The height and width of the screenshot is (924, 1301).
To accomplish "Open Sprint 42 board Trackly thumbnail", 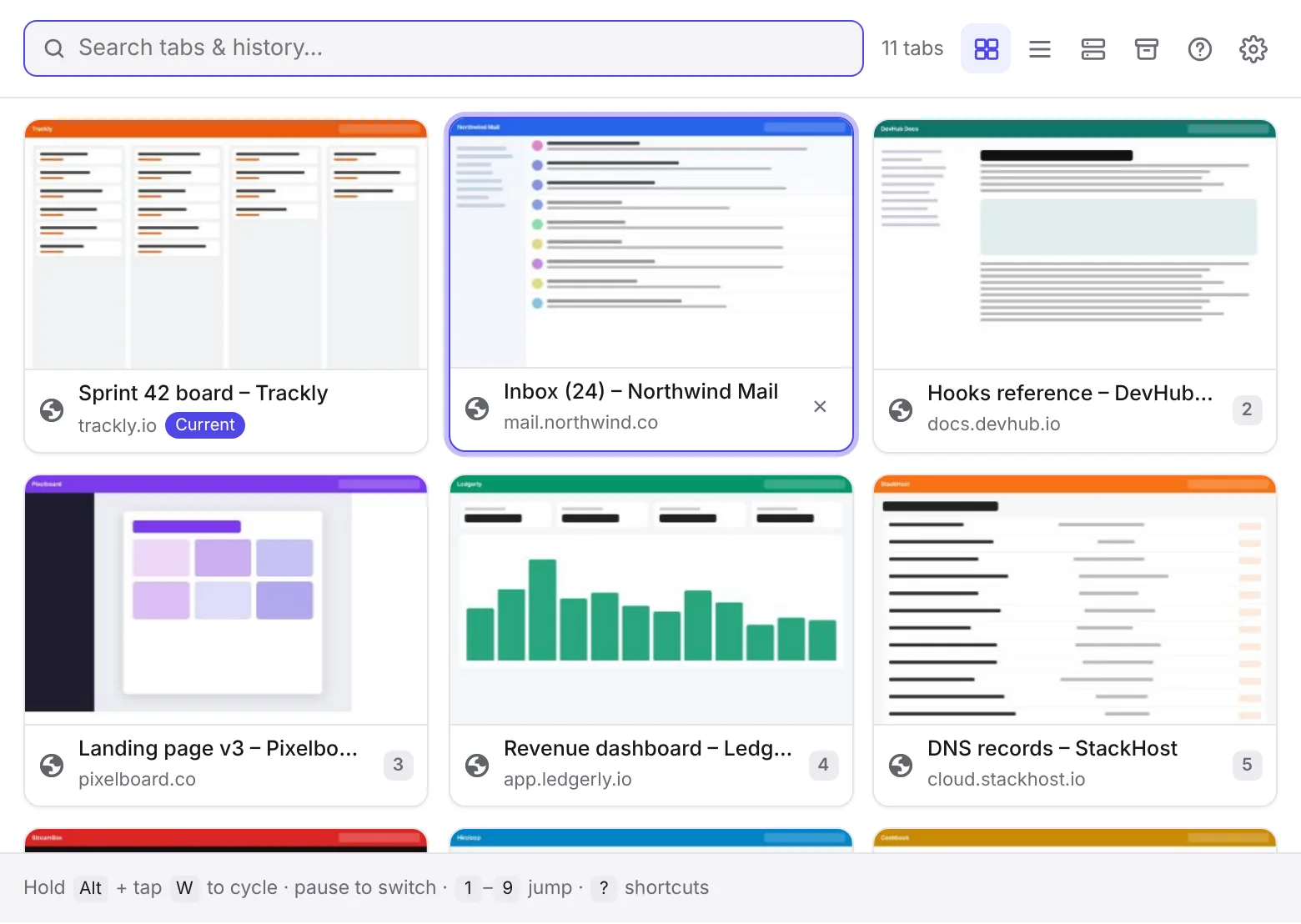I will [x=226, y=244].
